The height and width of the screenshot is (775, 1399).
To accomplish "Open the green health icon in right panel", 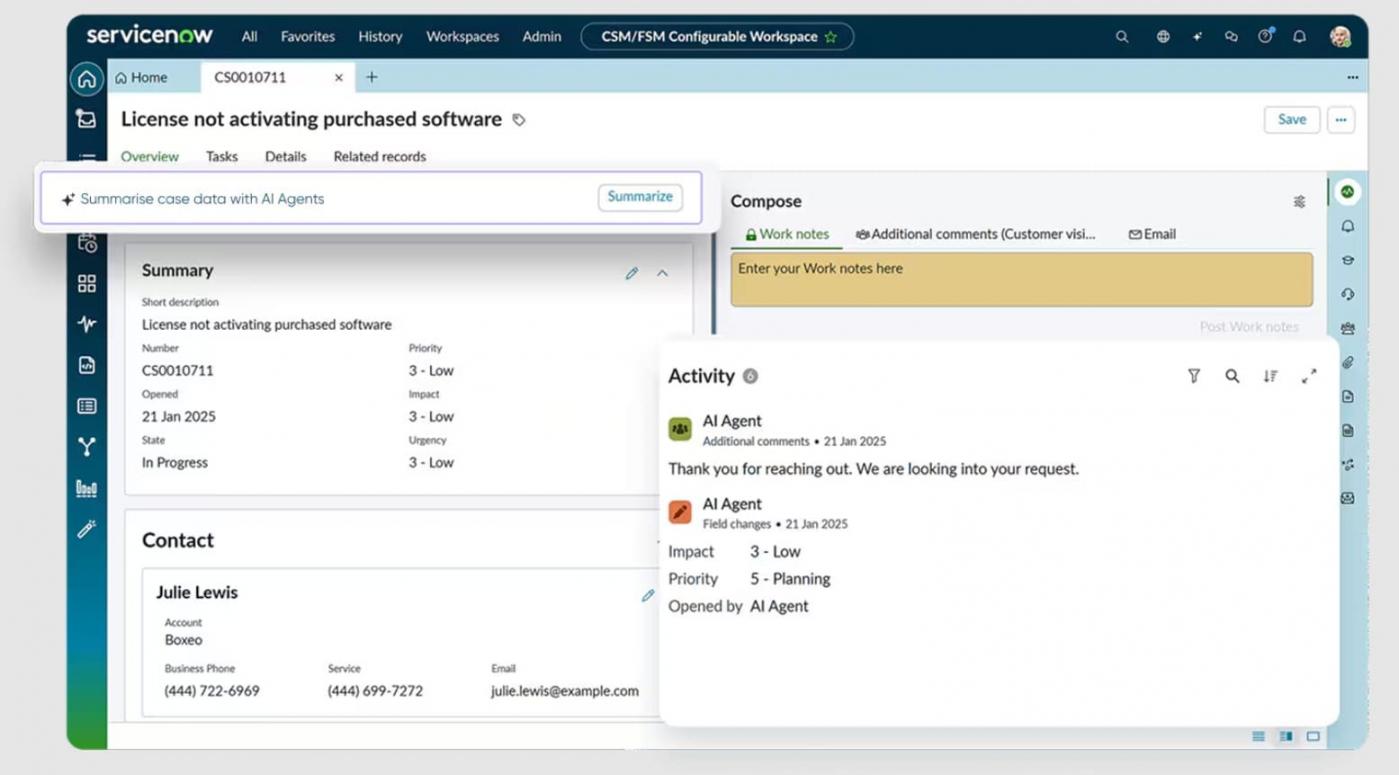I will (x=1348, y=191).
